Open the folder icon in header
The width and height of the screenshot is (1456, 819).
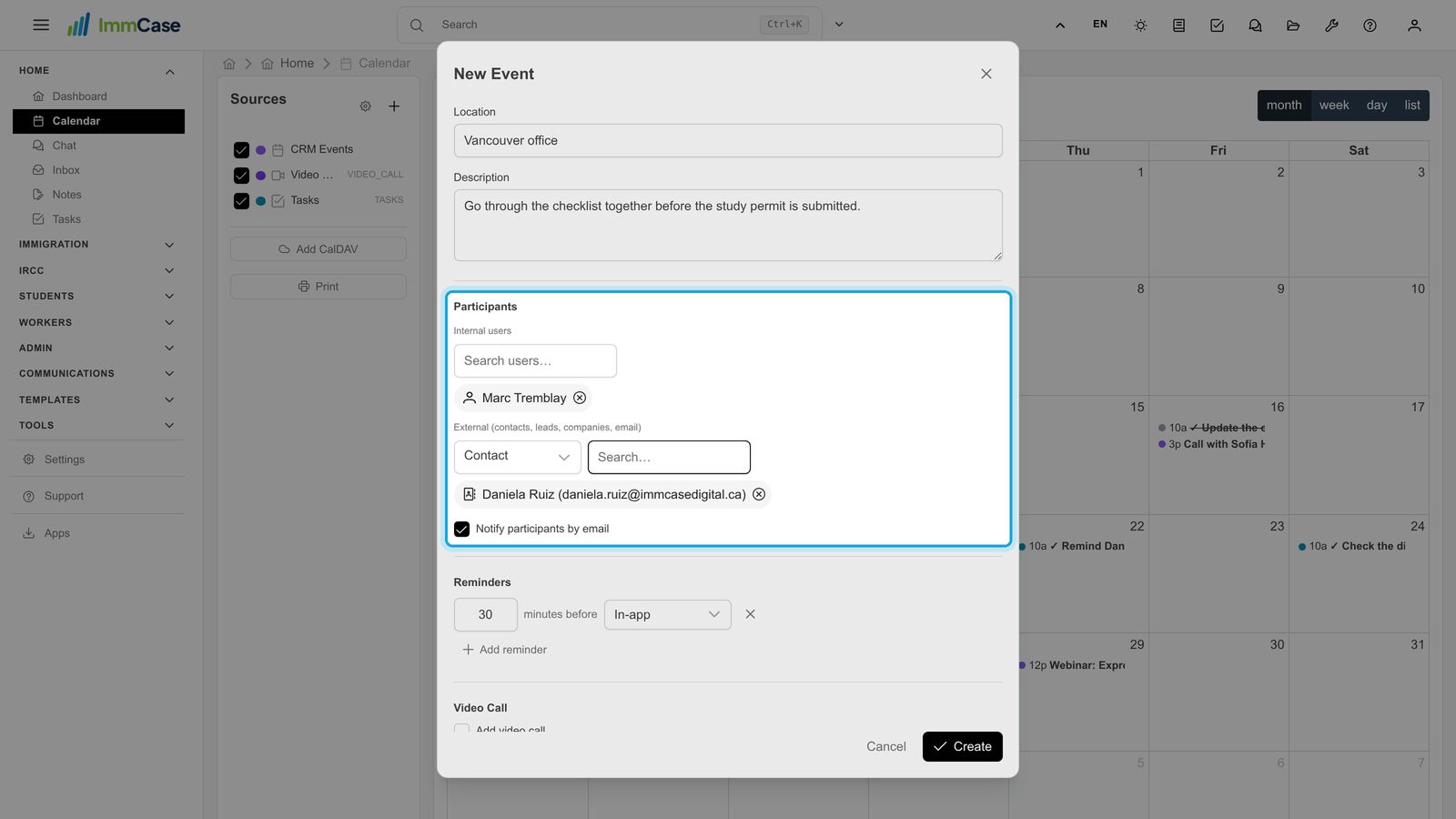[1293, 25]
